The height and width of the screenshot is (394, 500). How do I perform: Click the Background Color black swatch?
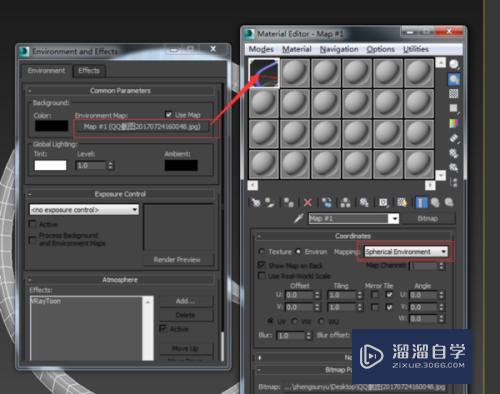tap(52, 126)
